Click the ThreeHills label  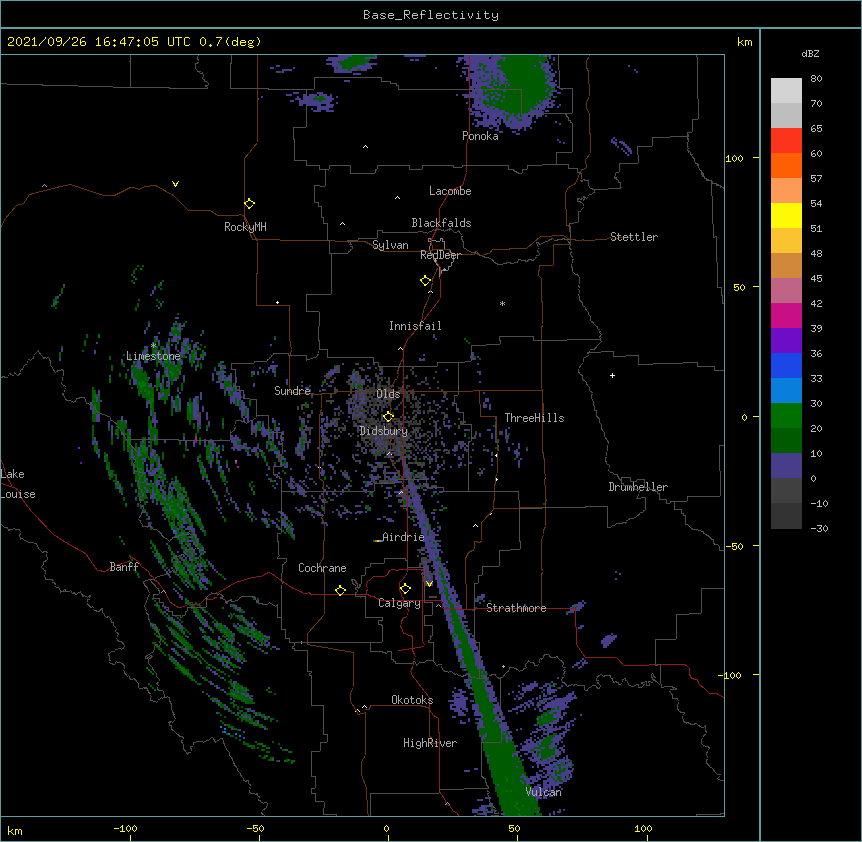point(534,418)
